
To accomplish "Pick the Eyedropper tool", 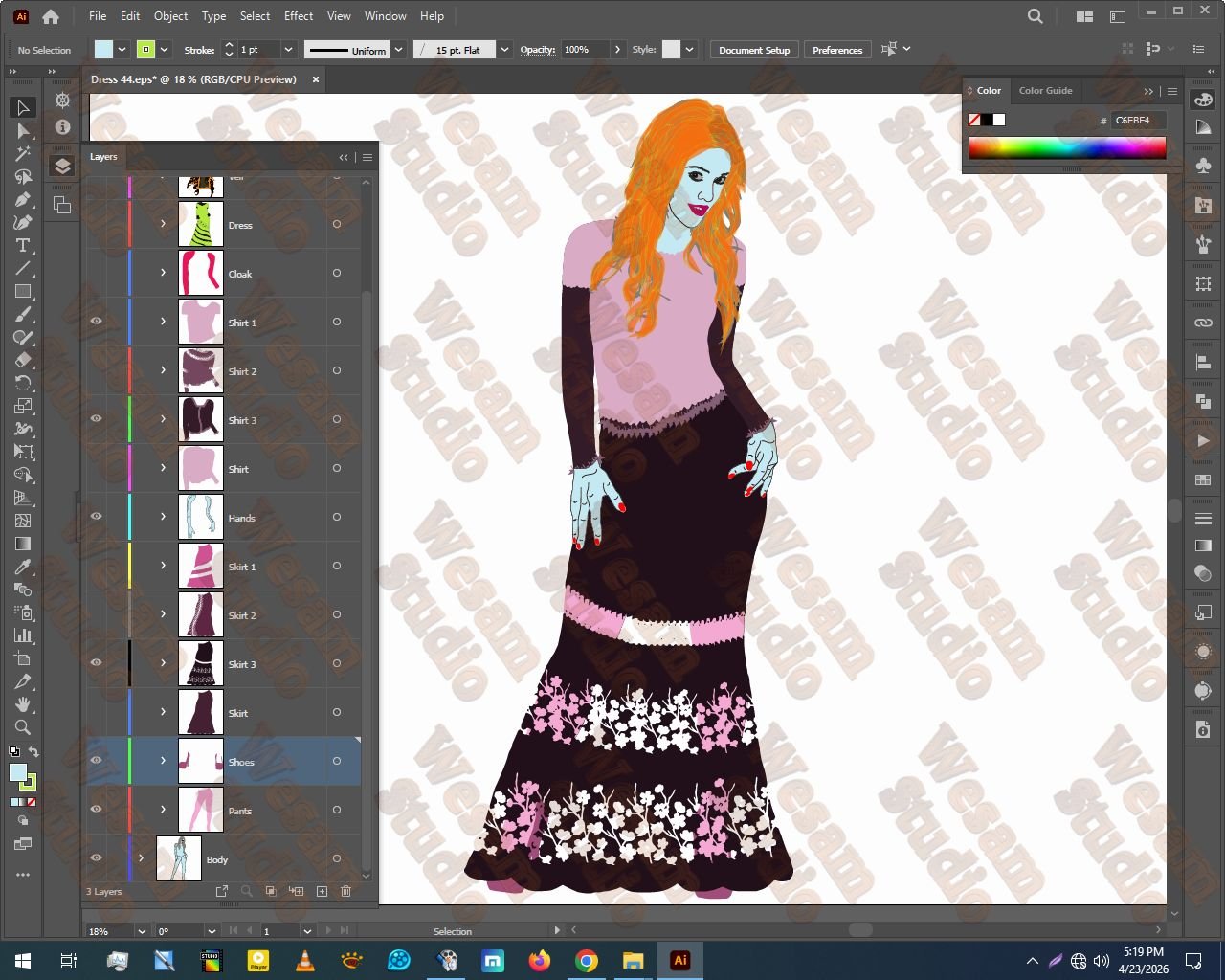I will [23, 567].
